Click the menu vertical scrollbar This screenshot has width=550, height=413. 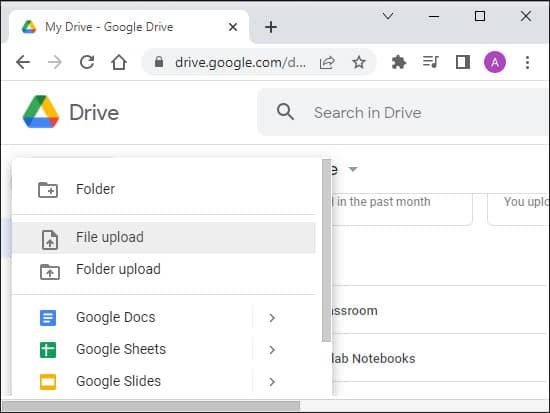tap(326, 250)
